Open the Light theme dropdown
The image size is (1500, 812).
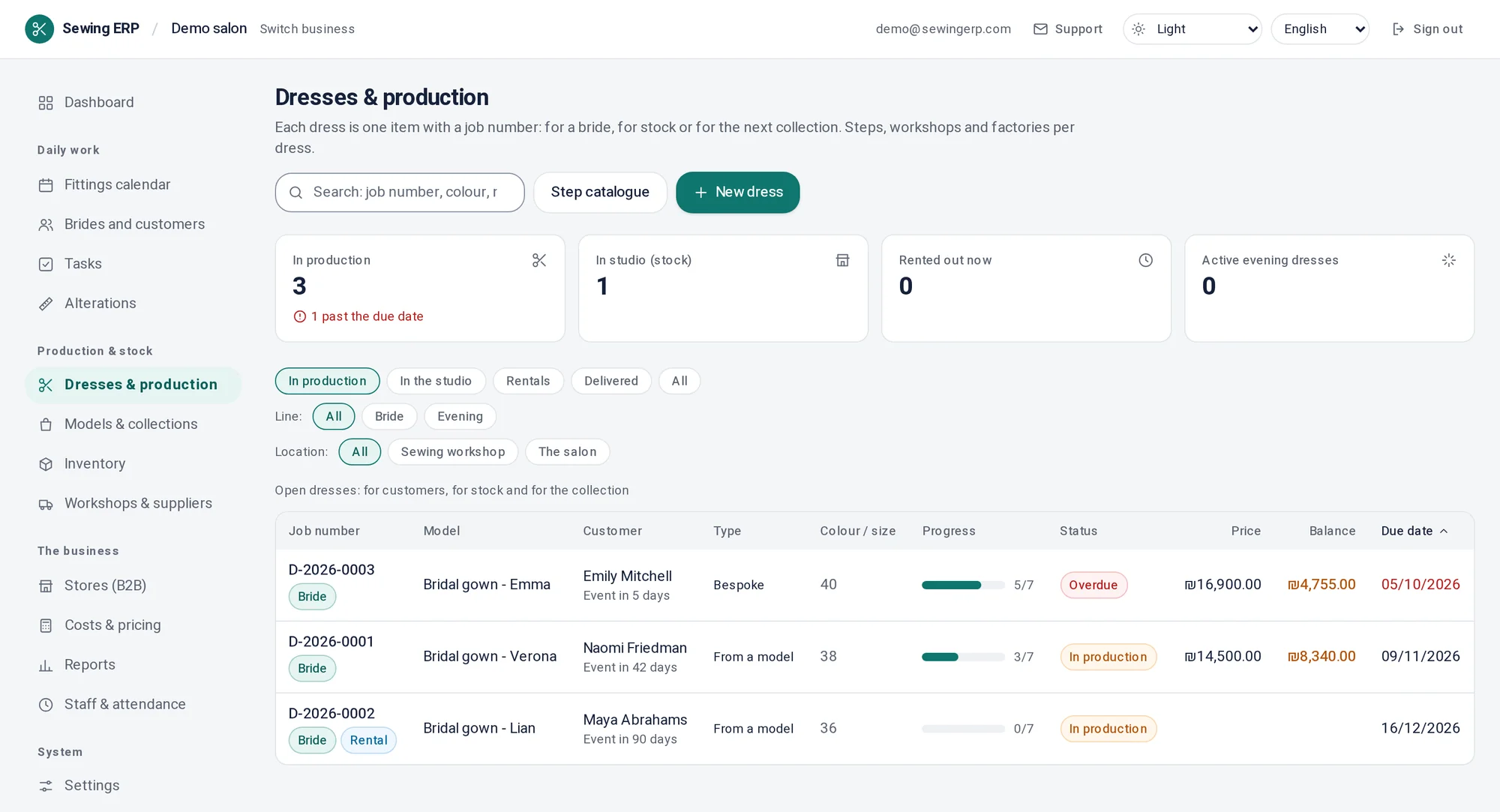[1192, 29]
